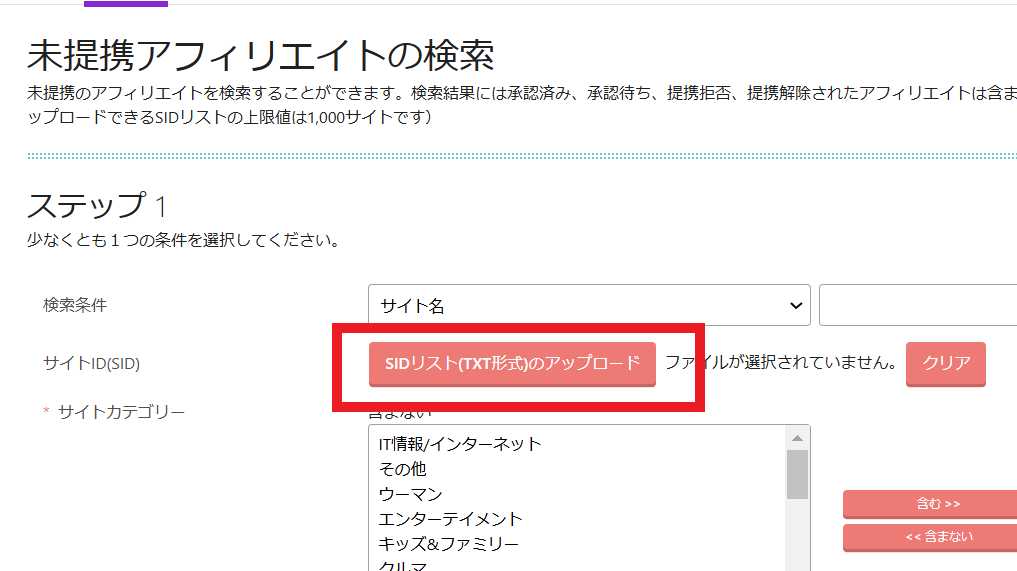This screenshot has height=571, width=1017.
Task: Click the text field beside the サイト名 dropdown
Action: (917, 306)
